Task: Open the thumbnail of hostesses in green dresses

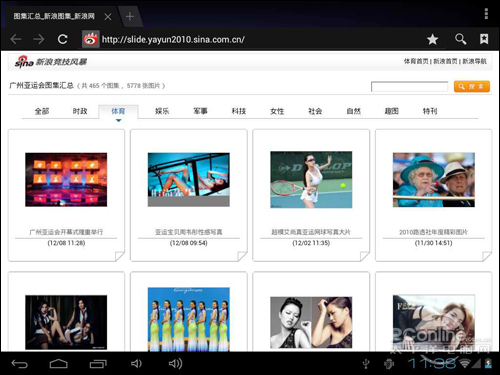Action: click(189, 319)
